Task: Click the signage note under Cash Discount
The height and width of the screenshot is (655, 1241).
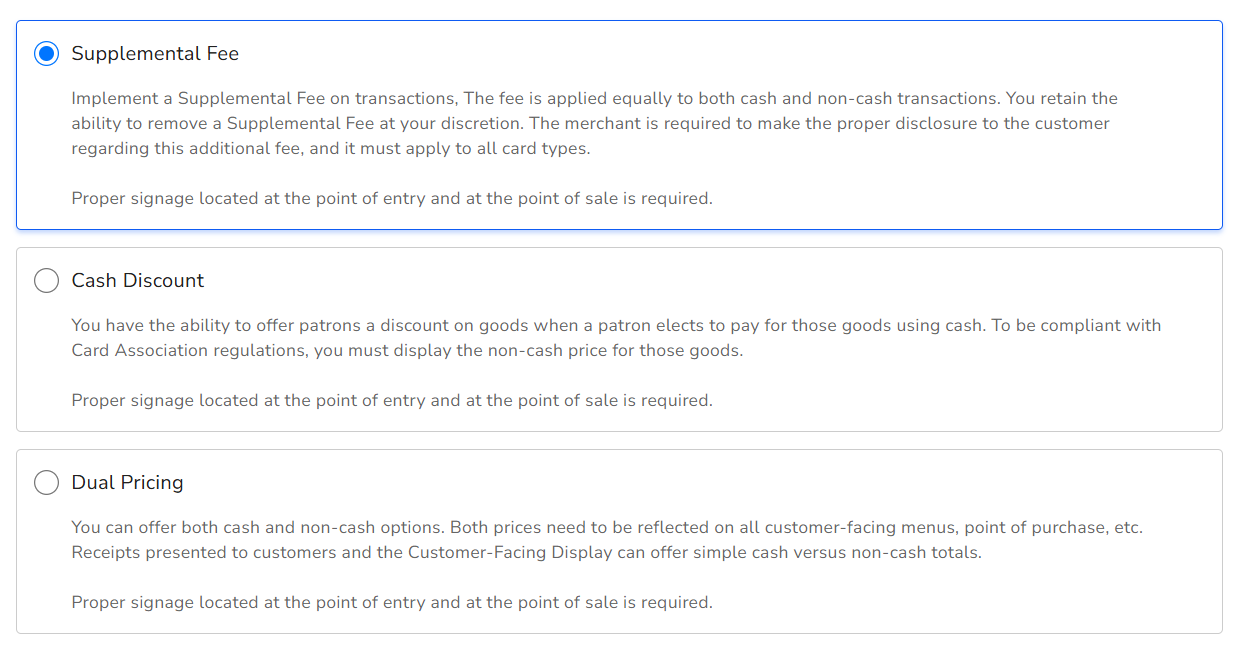Action: coord(391,400)
